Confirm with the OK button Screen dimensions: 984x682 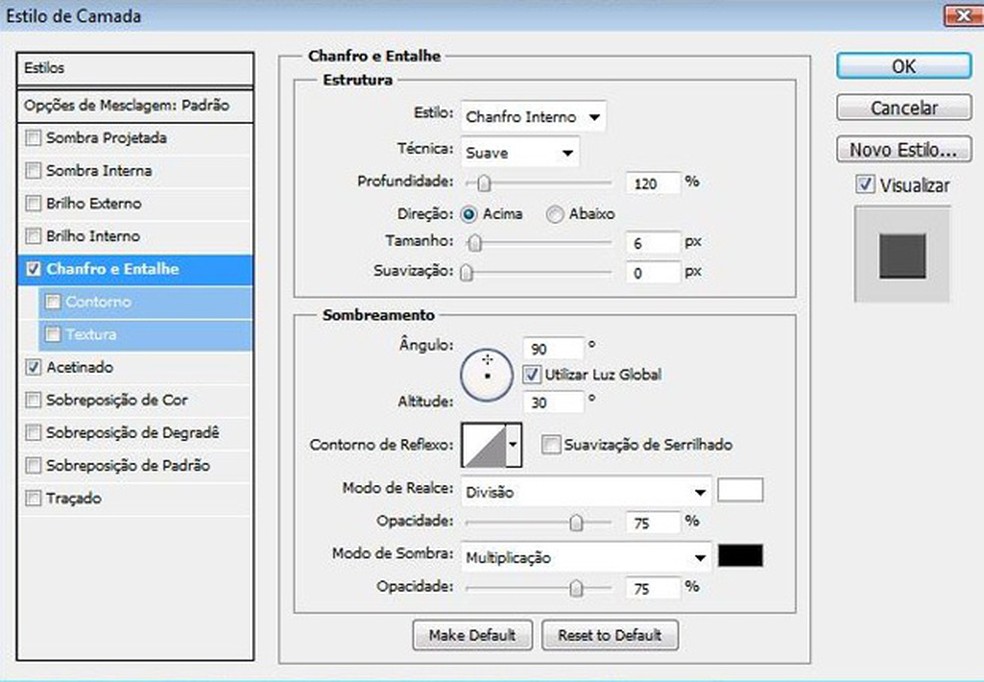pos(904,66)
